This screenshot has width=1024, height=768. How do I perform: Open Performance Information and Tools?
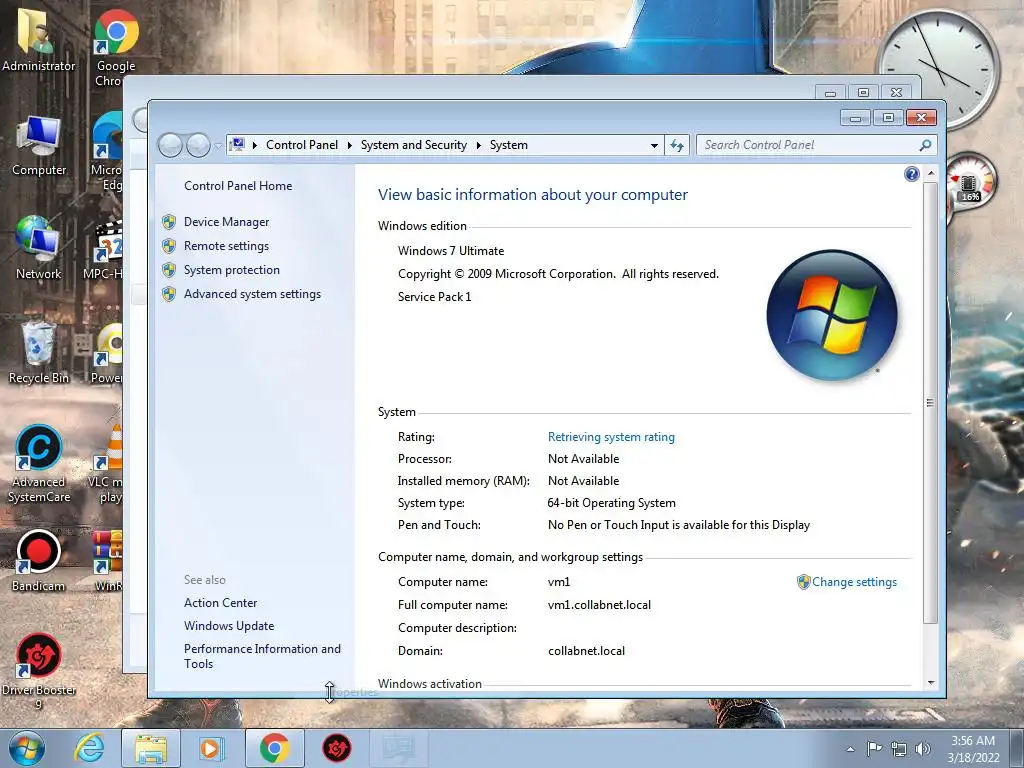(262, 656)
